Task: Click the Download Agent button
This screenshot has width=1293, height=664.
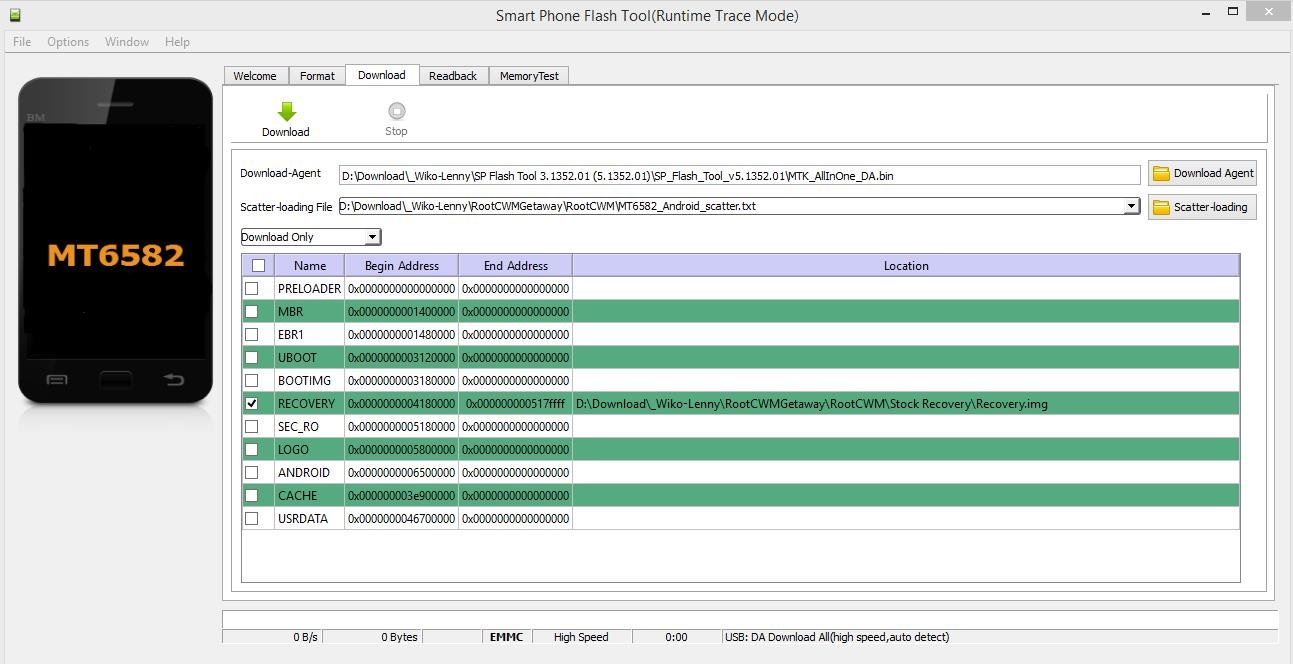Action: point(1202,173)
